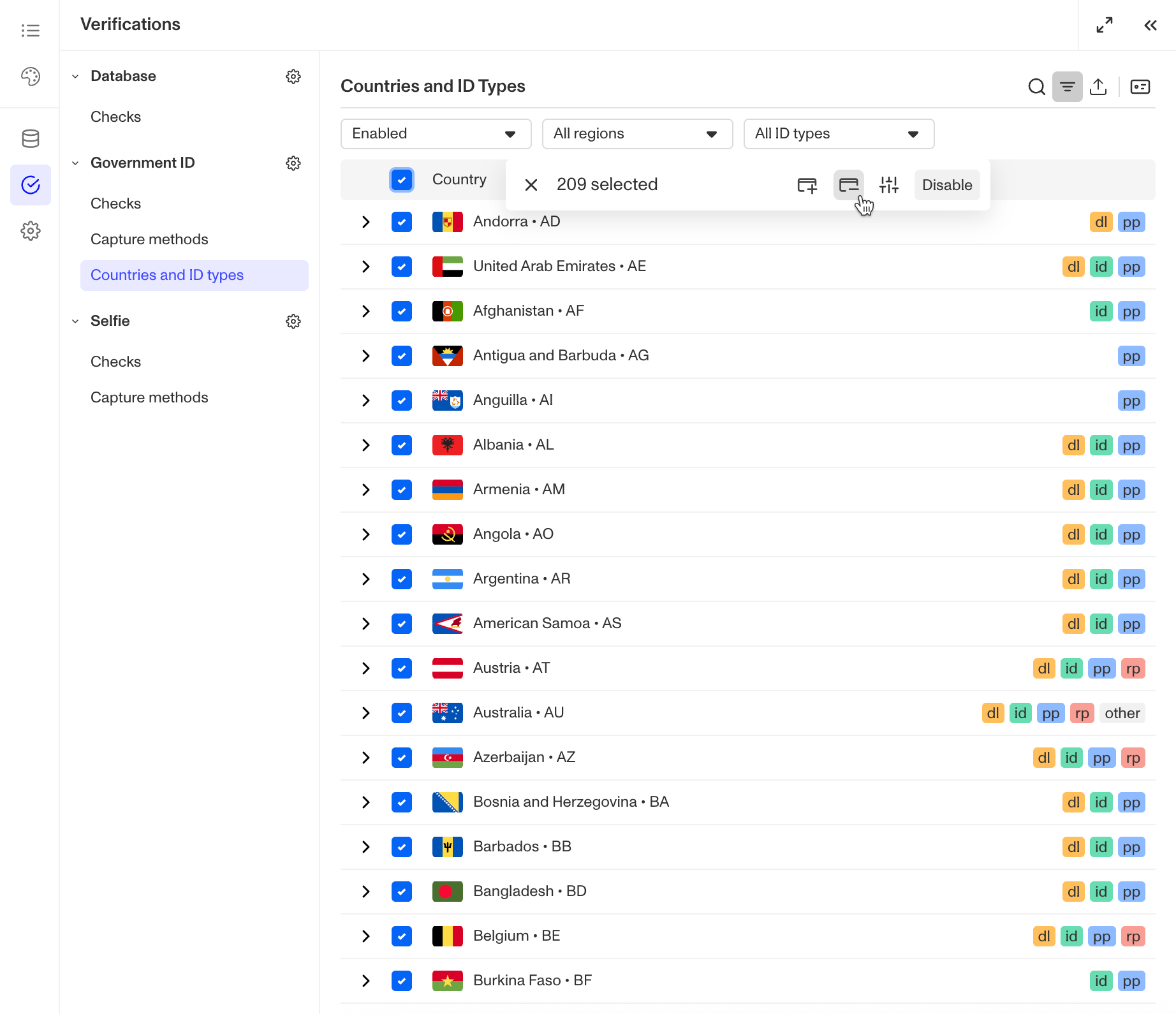This screenshot has height=1014, width=1176.
Task: Open Checks under Government ID
Action: 115,204
